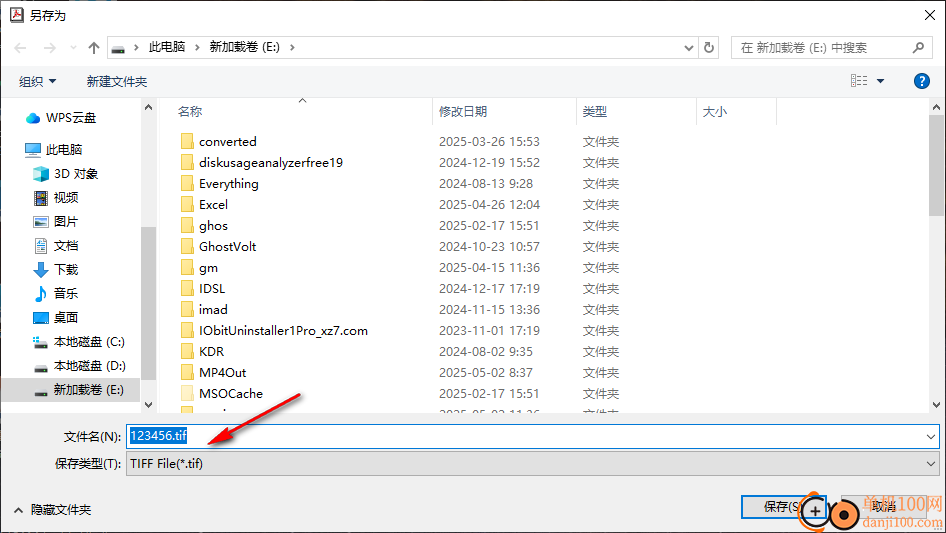Select the ghos folder icon

coord(187,226)
